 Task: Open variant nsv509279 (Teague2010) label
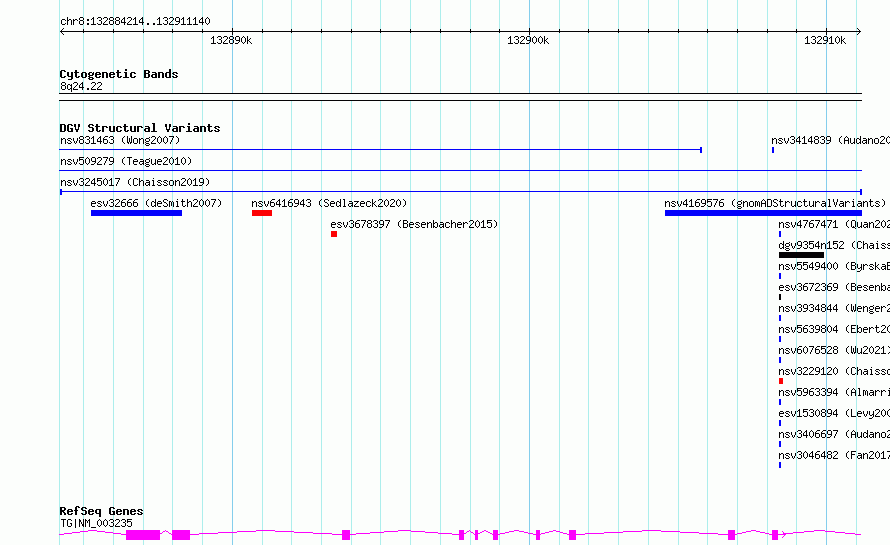tap(126, 161)
